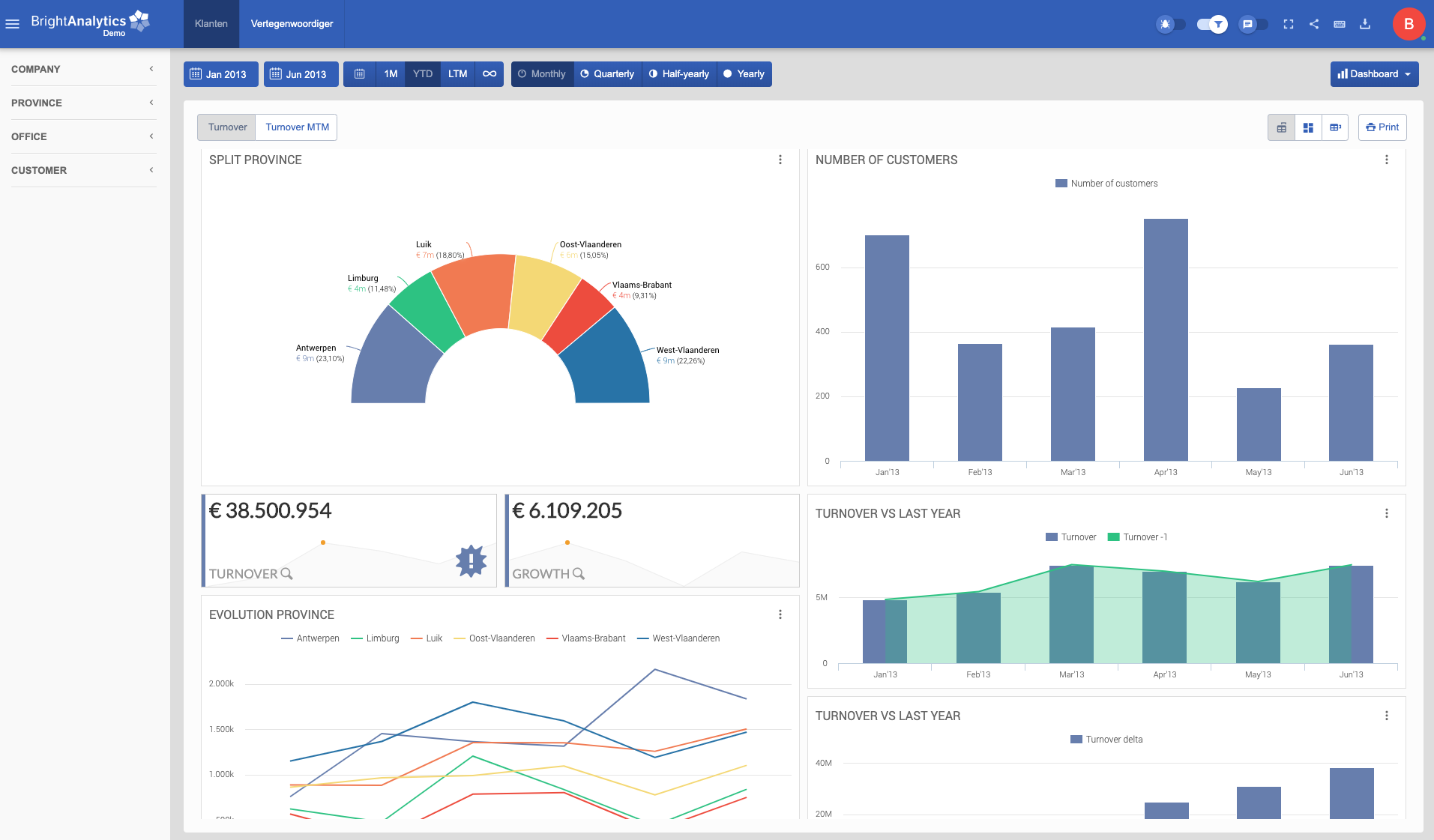Select the Quarterly period button
Viewport: 1434px width, 840px height.
point(607,74)
